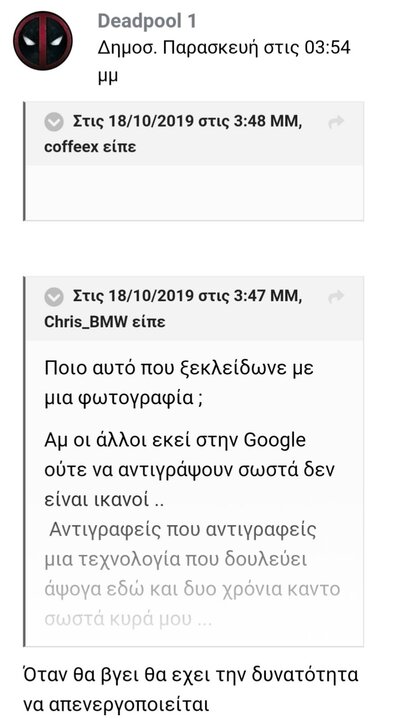Open the Deadpool avatar profile picture
The width and height of the screenshot is (394, 720).
(x=43, y=41)
